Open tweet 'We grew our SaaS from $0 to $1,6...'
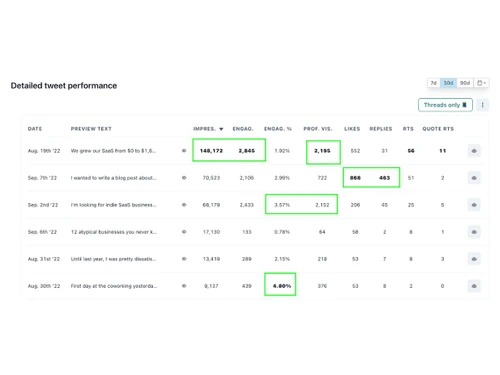Screen dimensions: 500x375 pyautogui.click(x=113, y=151)
